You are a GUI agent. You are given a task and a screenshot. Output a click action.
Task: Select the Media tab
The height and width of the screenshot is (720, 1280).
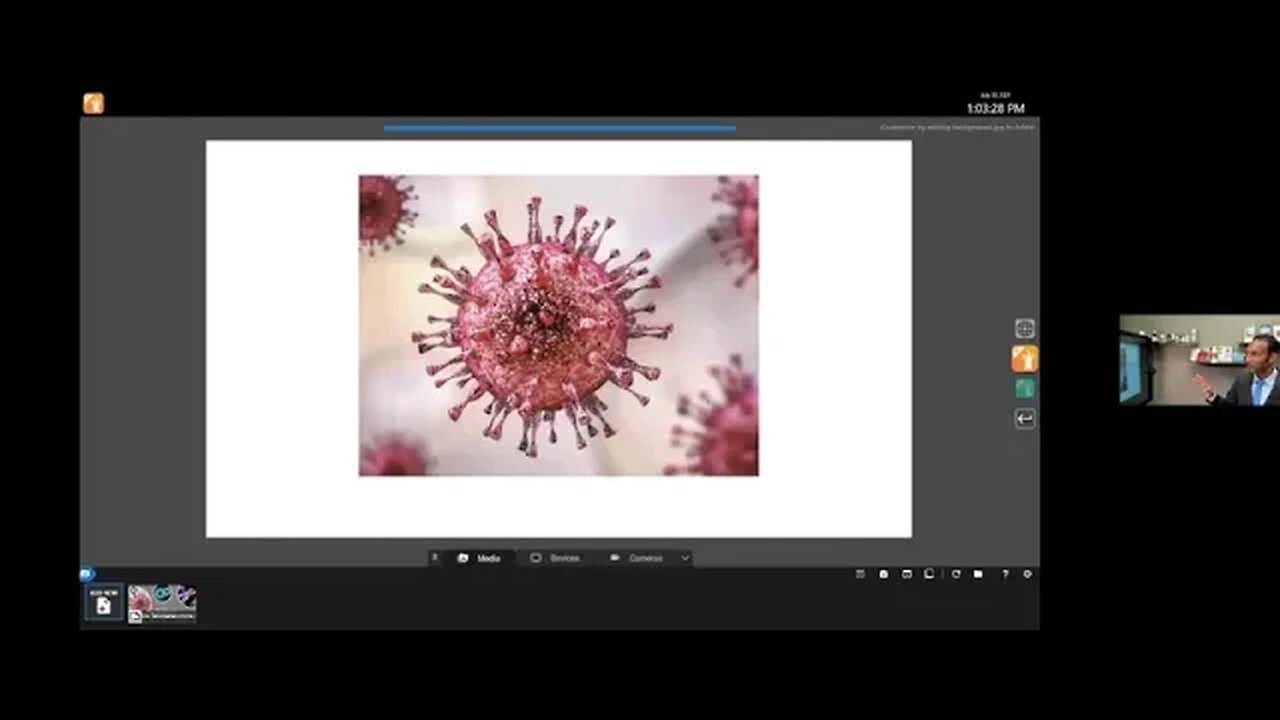(x=479, y=558)
